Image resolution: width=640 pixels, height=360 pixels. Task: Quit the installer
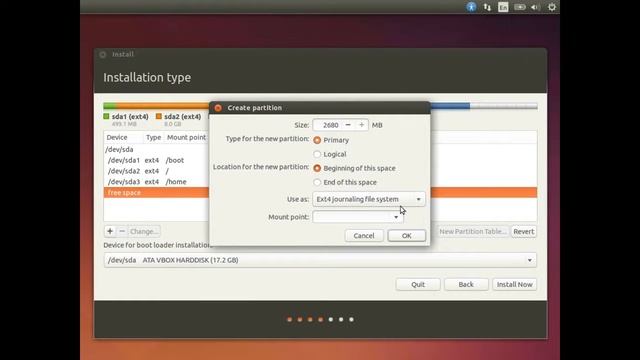(x=418, y=284)
